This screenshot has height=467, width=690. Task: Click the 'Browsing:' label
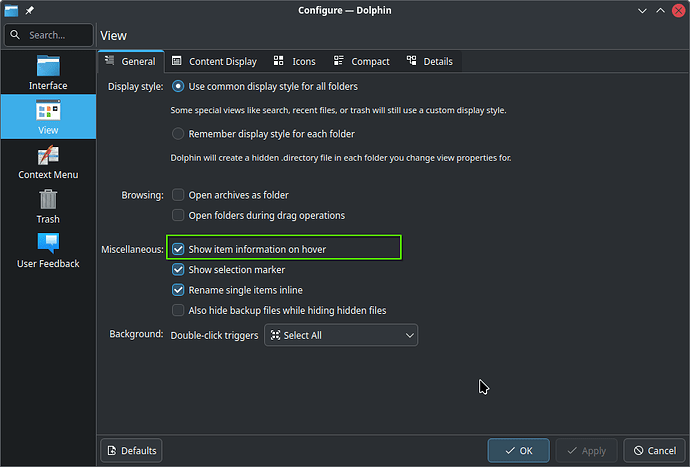(142, 195)
